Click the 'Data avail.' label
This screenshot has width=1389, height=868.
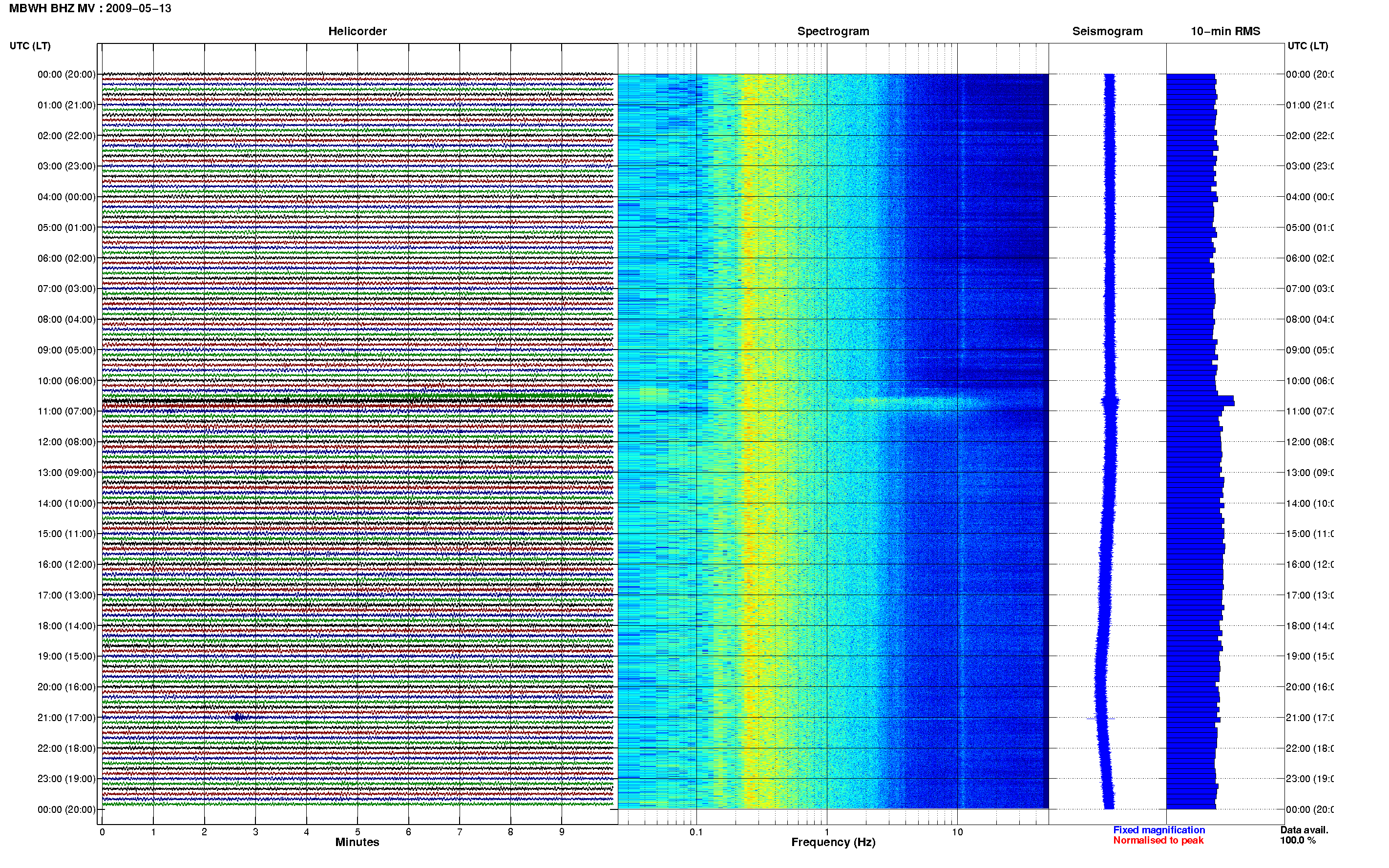click(x=1304, y=830)
